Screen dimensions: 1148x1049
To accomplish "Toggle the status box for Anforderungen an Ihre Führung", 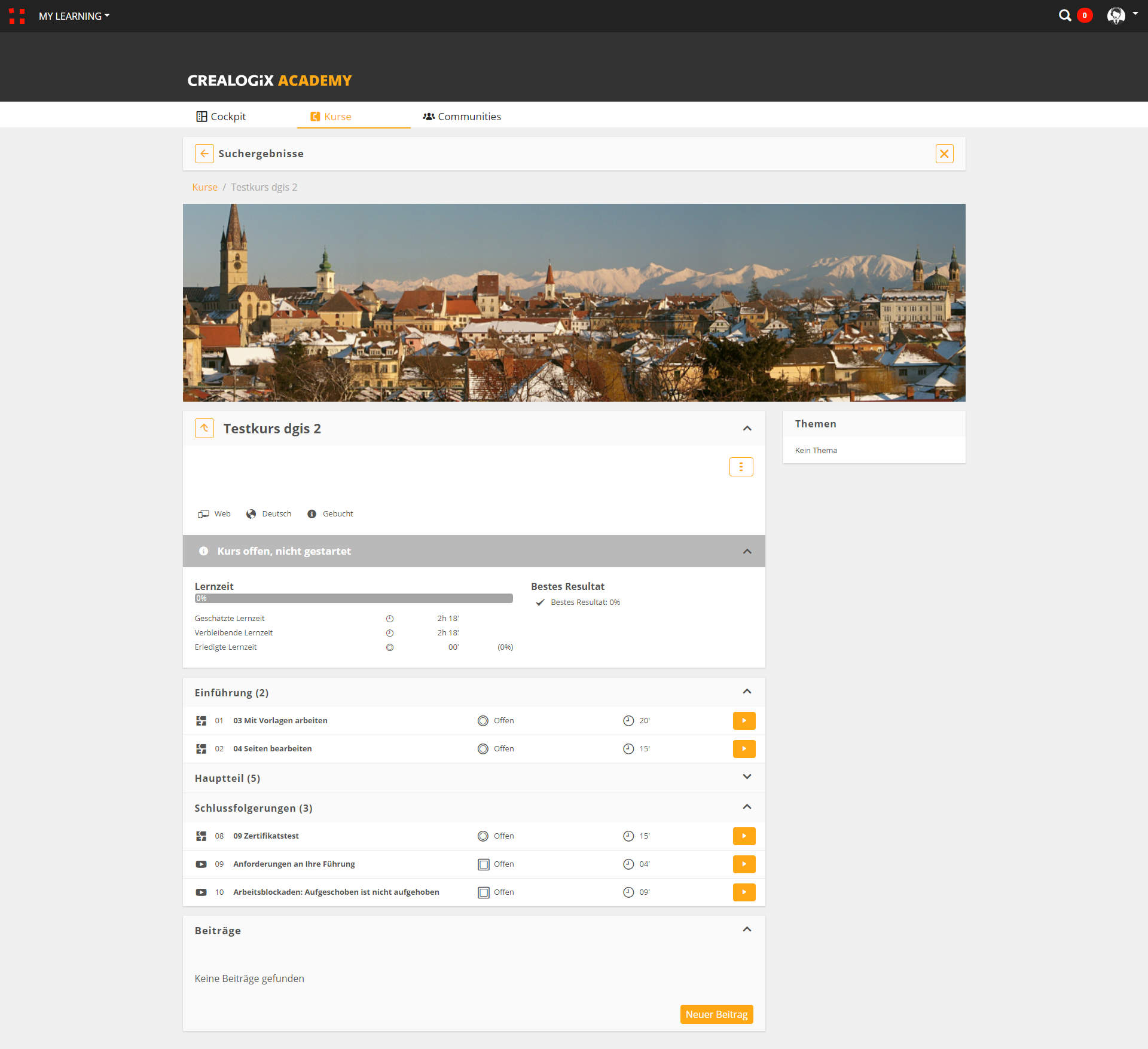I will (x=483, y=864).
